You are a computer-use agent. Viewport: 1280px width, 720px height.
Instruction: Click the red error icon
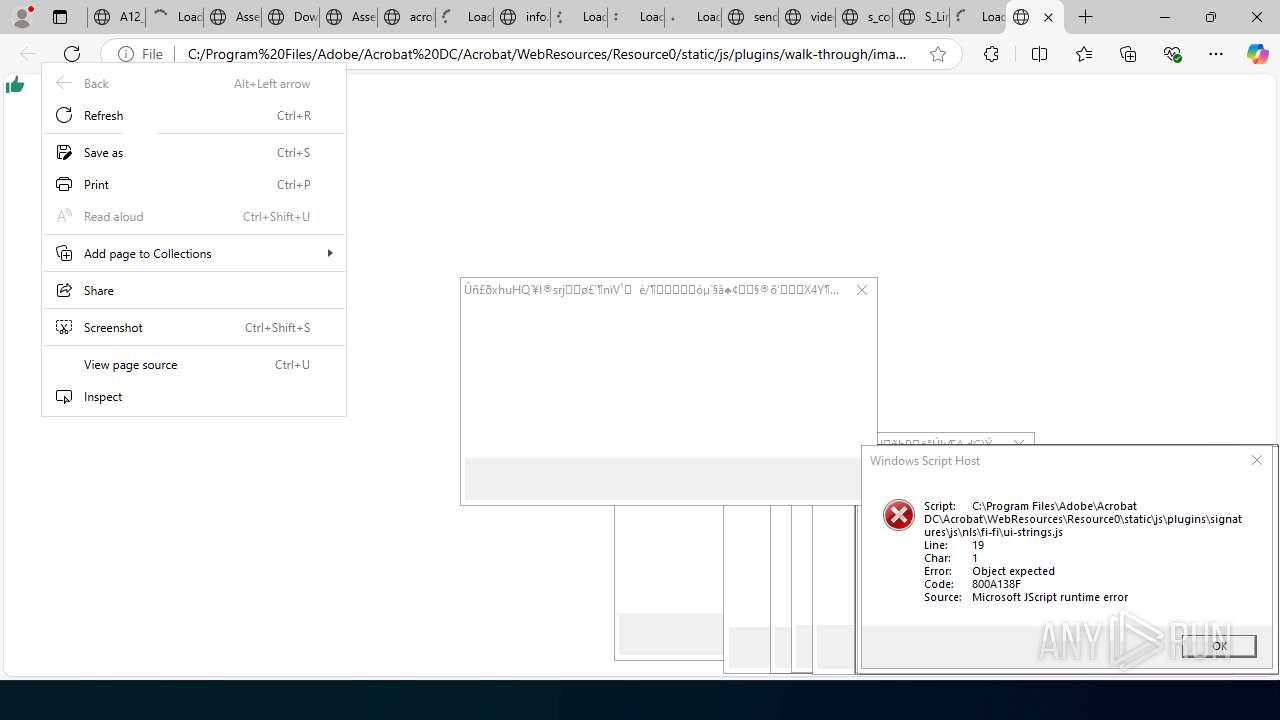click(x=898, y=515)
